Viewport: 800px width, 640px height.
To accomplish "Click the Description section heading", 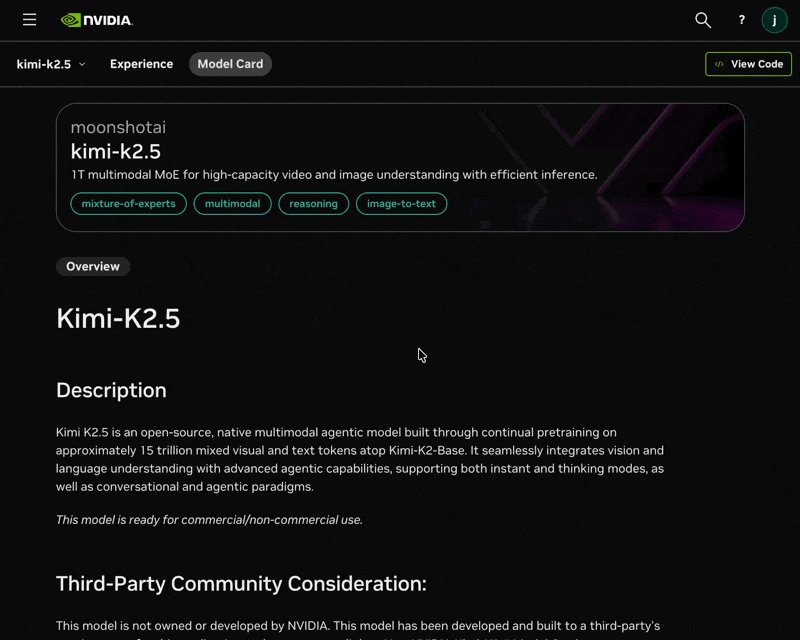I will click(x=111, y=390).
